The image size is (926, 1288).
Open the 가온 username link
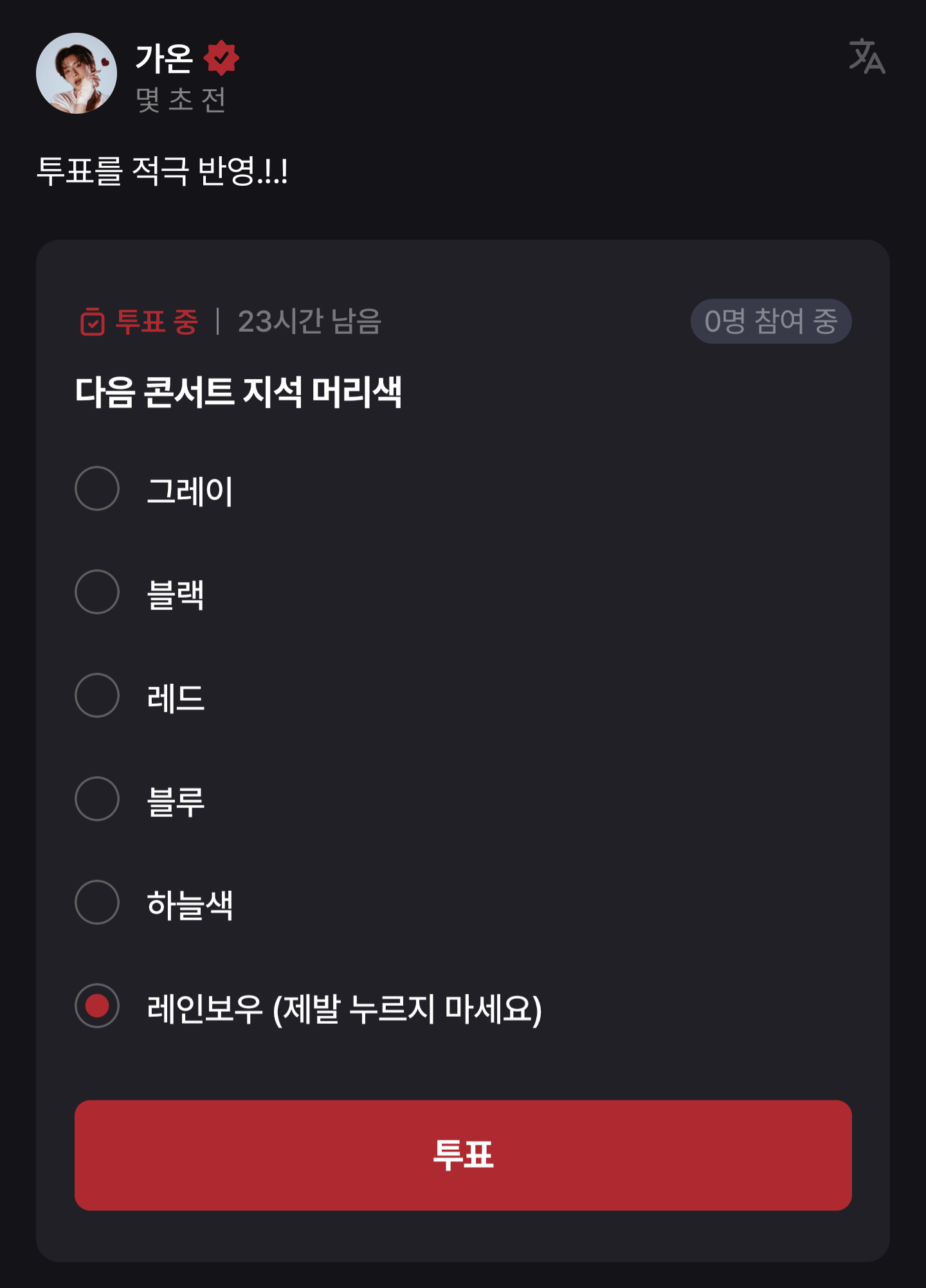click(x=165, y=58)
